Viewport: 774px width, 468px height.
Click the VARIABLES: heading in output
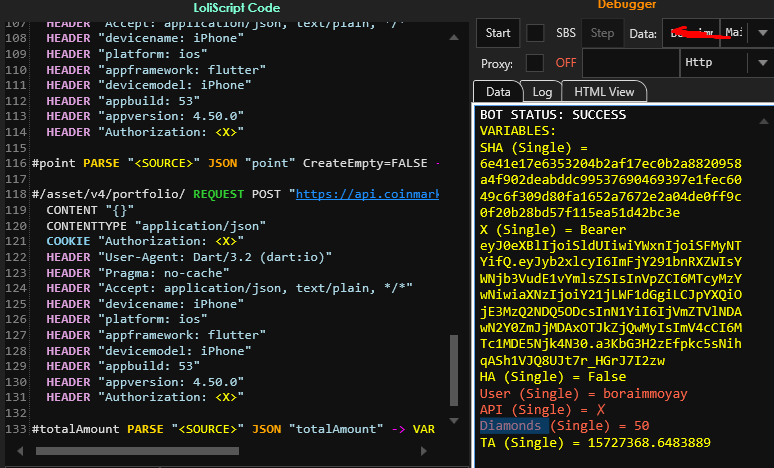[518, 131]
